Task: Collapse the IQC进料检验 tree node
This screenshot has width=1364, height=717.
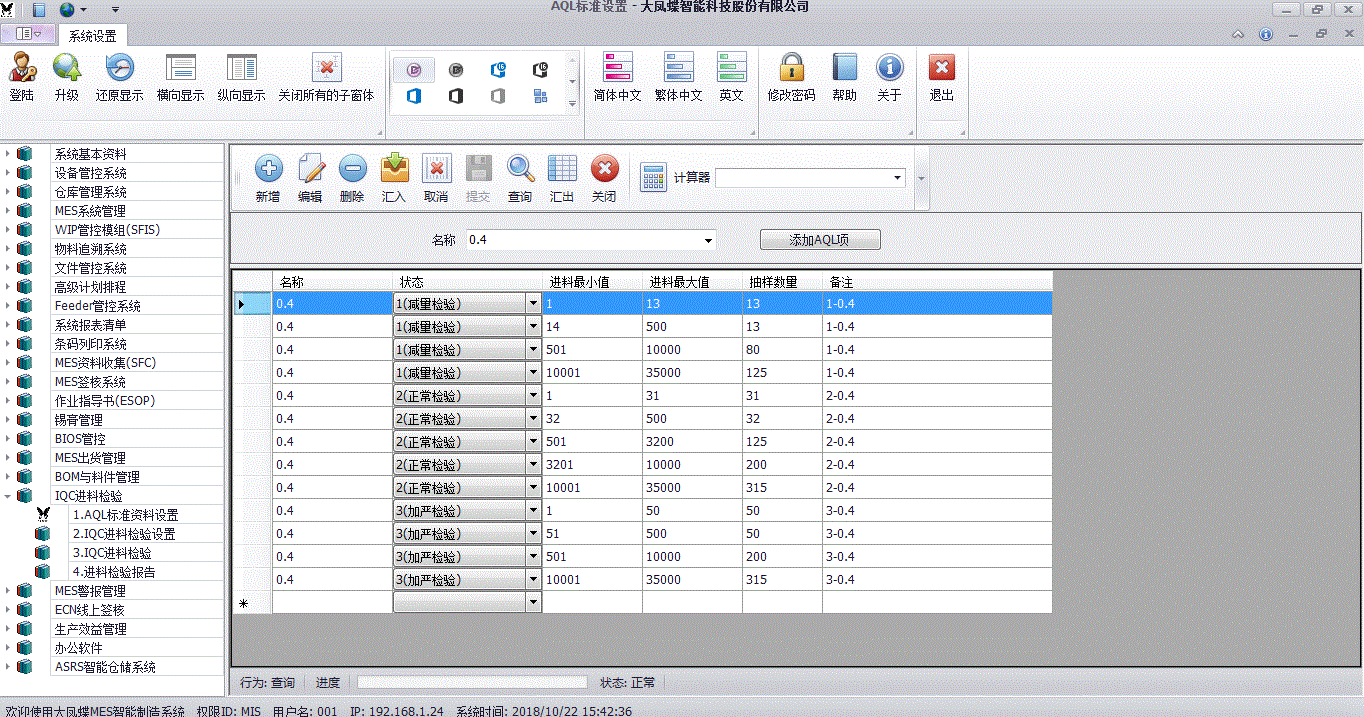Action: (x=7, y=496)
